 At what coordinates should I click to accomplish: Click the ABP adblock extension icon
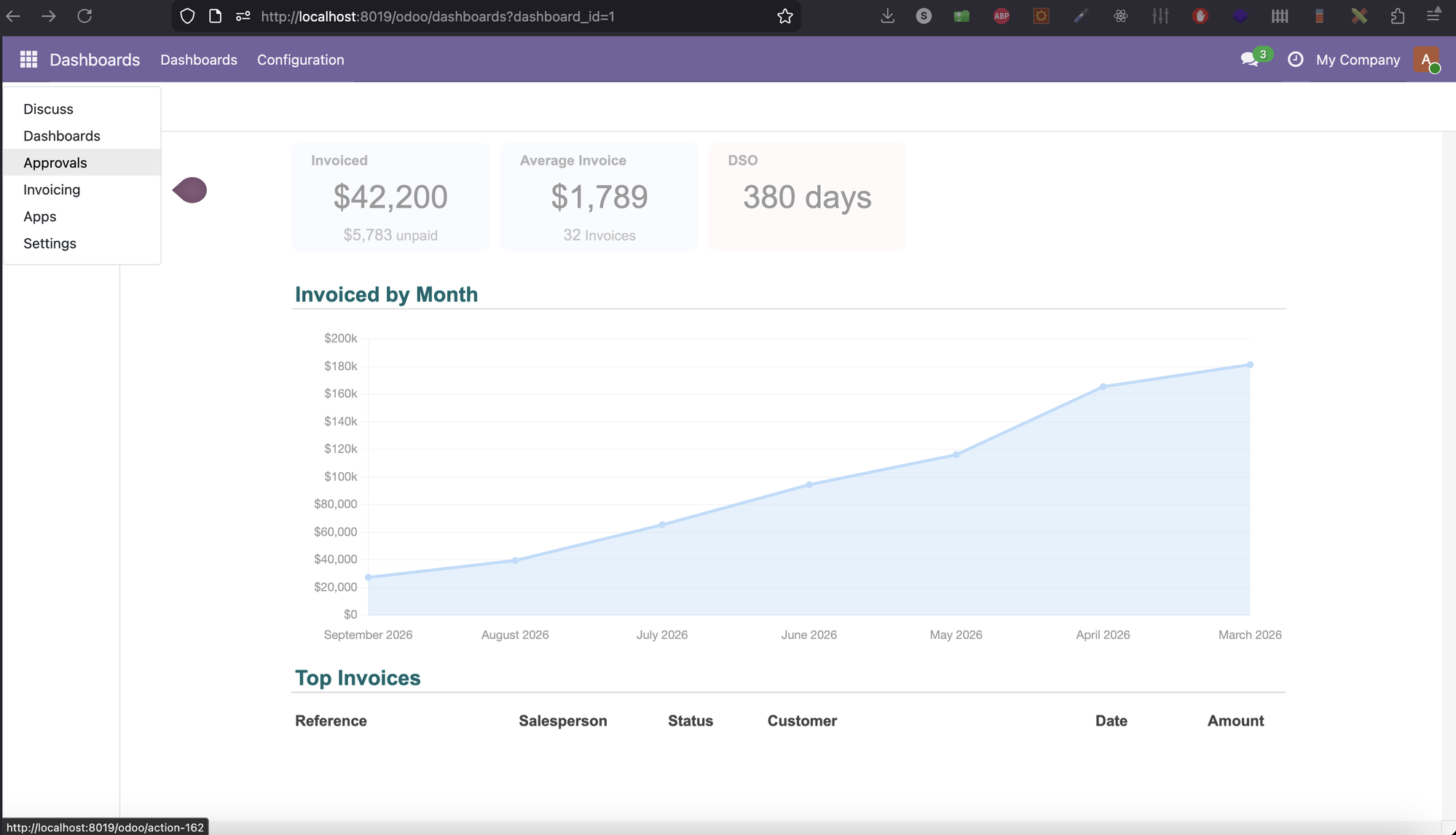(x=1002, y=16)
